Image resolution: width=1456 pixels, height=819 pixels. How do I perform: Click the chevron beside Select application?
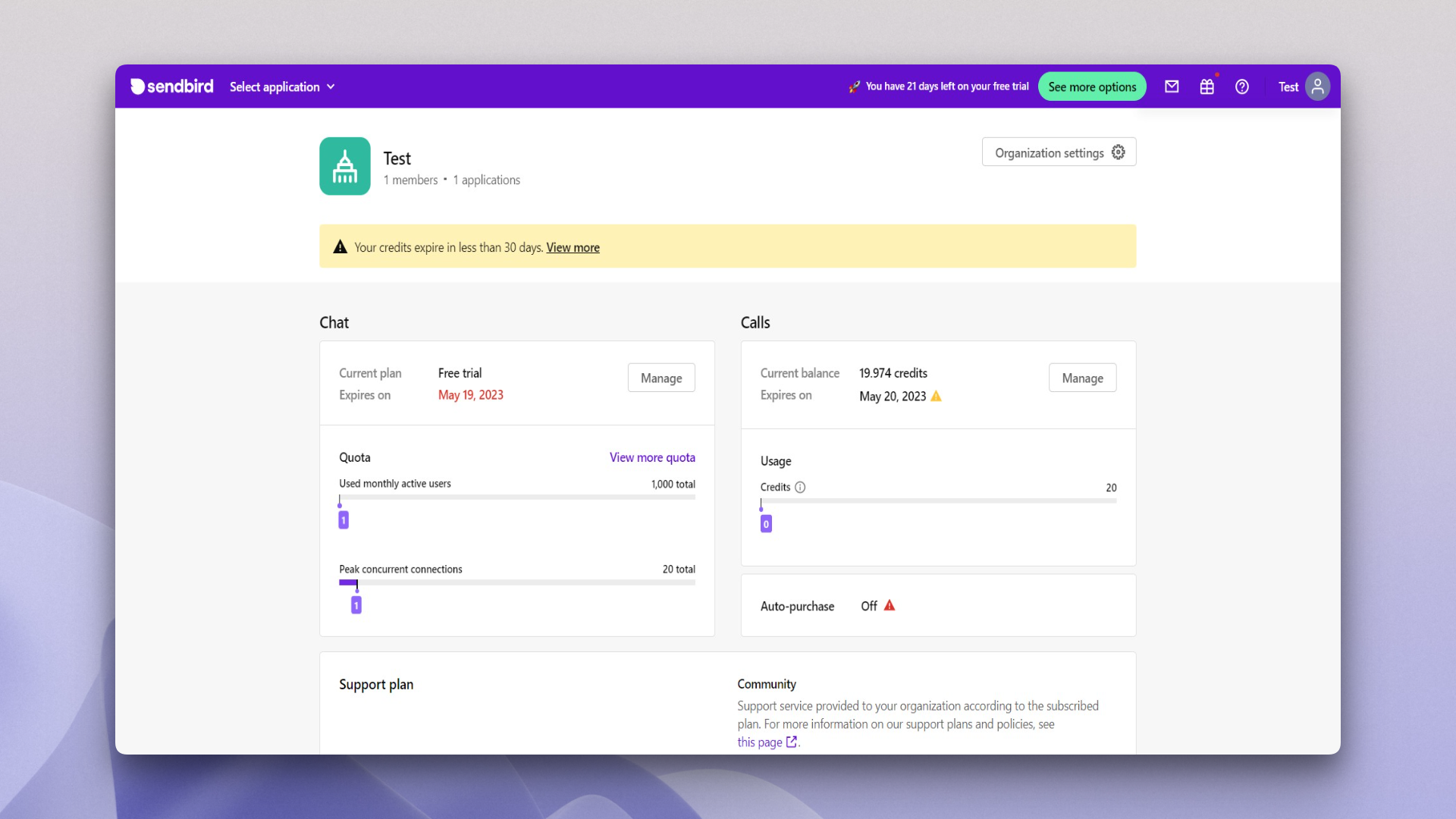(331, 86)
